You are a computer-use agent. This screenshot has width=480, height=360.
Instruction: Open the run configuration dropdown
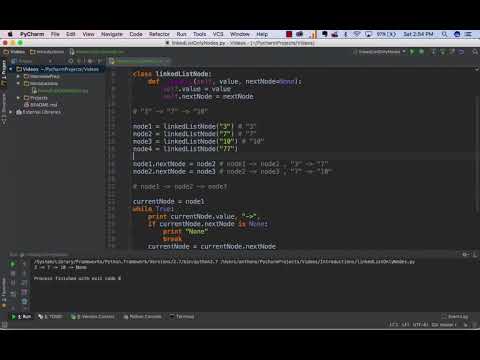pos(380,52)
